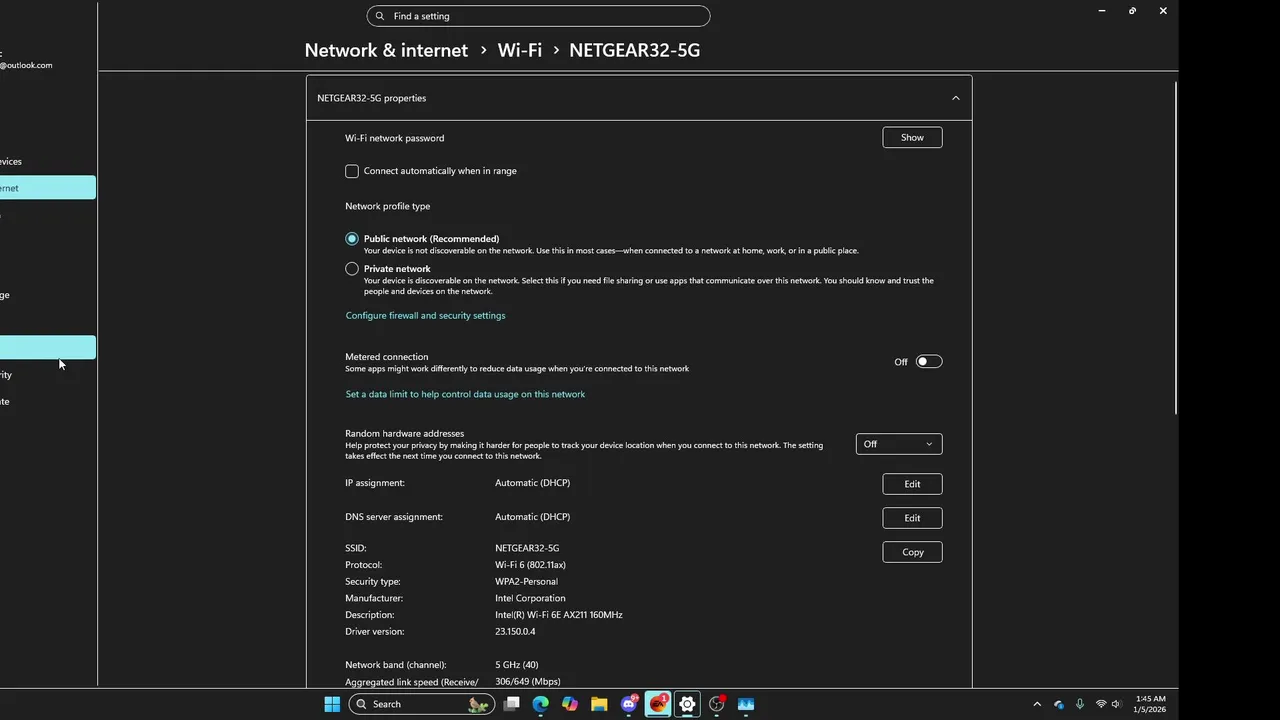
Task: Navigate to the Wi-Fi breadcrumb
Action: coord(520,50)
